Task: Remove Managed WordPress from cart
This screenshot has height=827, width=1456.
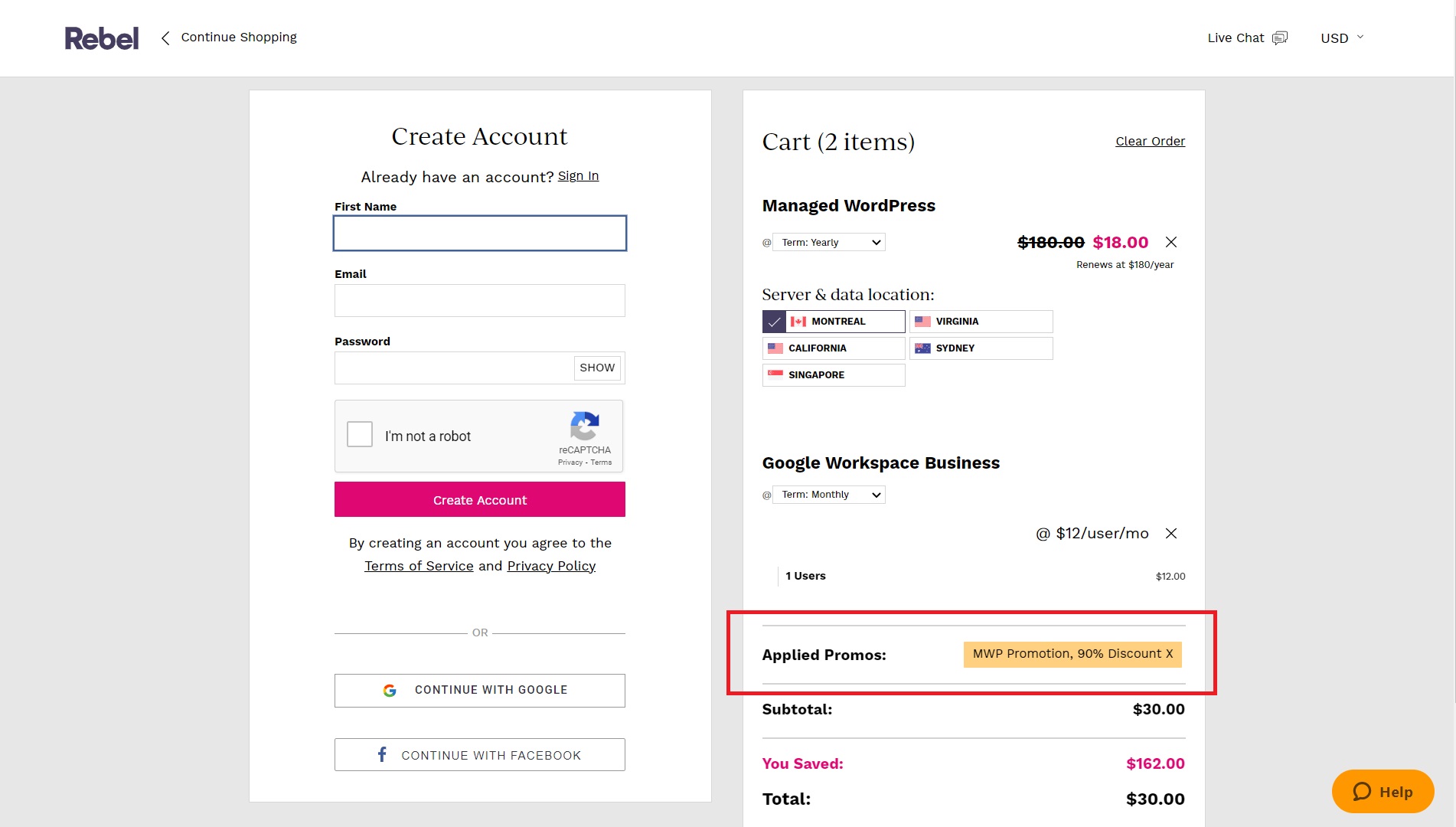Action: pos(1170,242)
